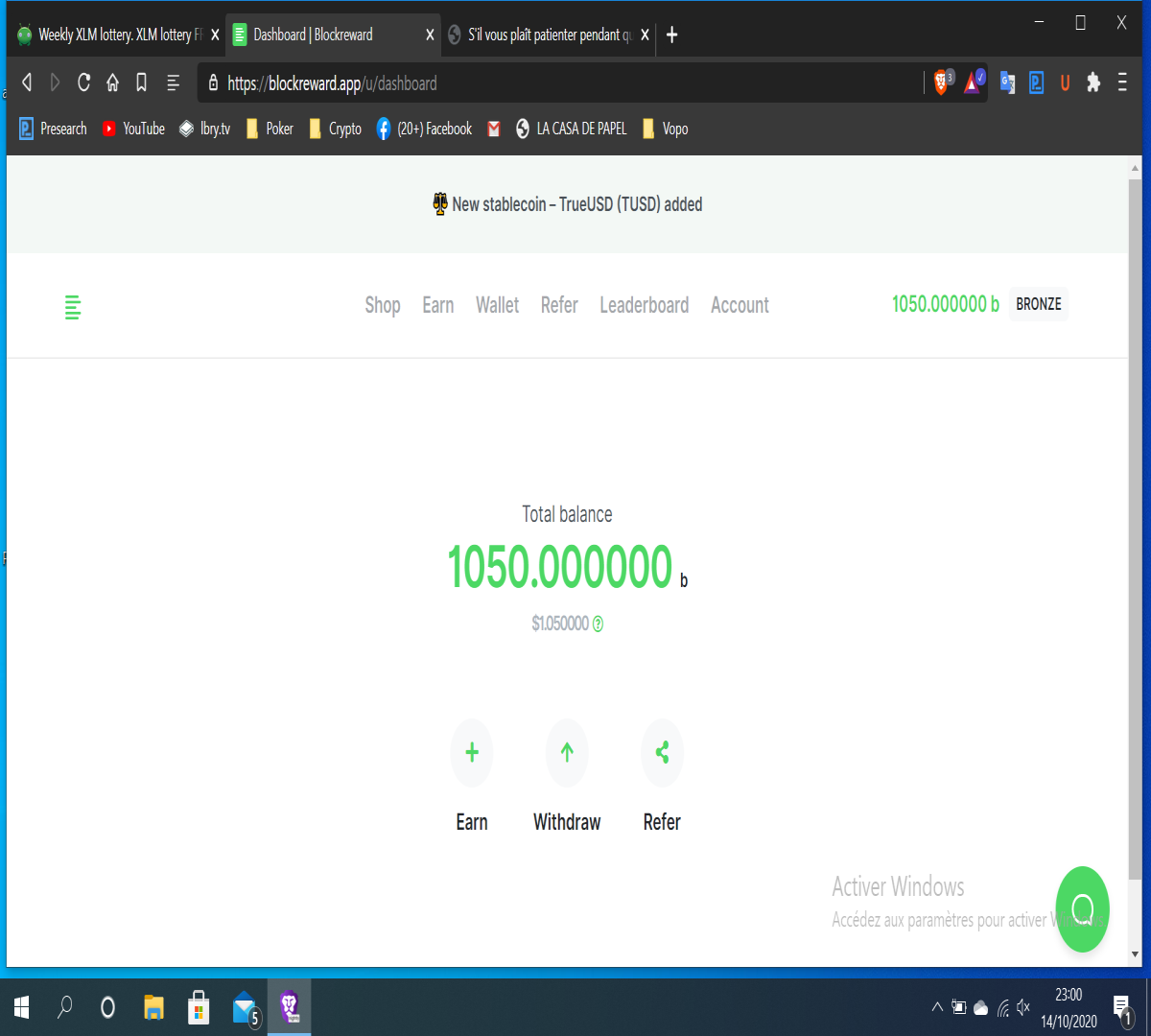Click the TrueUSD stablecoin announcement
Viewport: 1151px width, 1036px height.
pos(568,204)
